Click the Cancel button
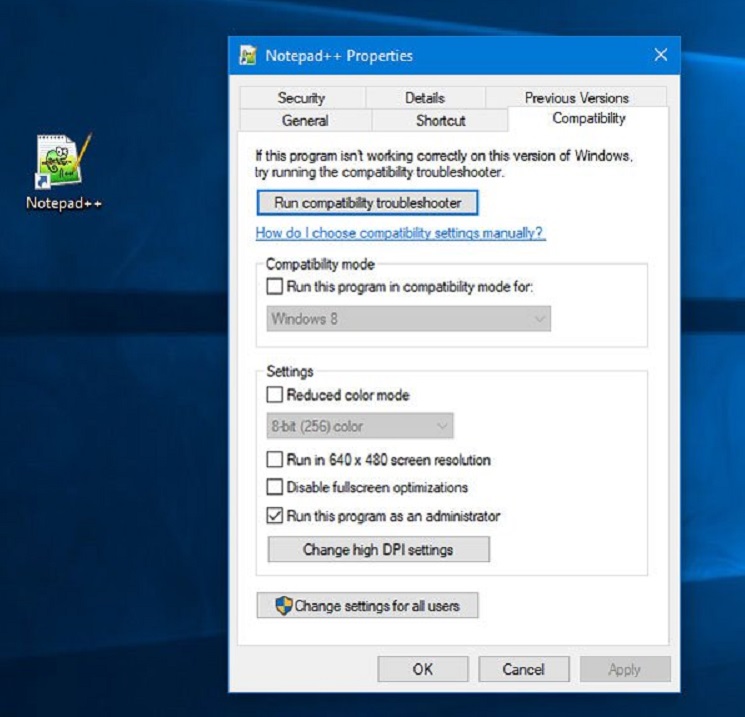The image size is (745, 717). coord(524,669)
